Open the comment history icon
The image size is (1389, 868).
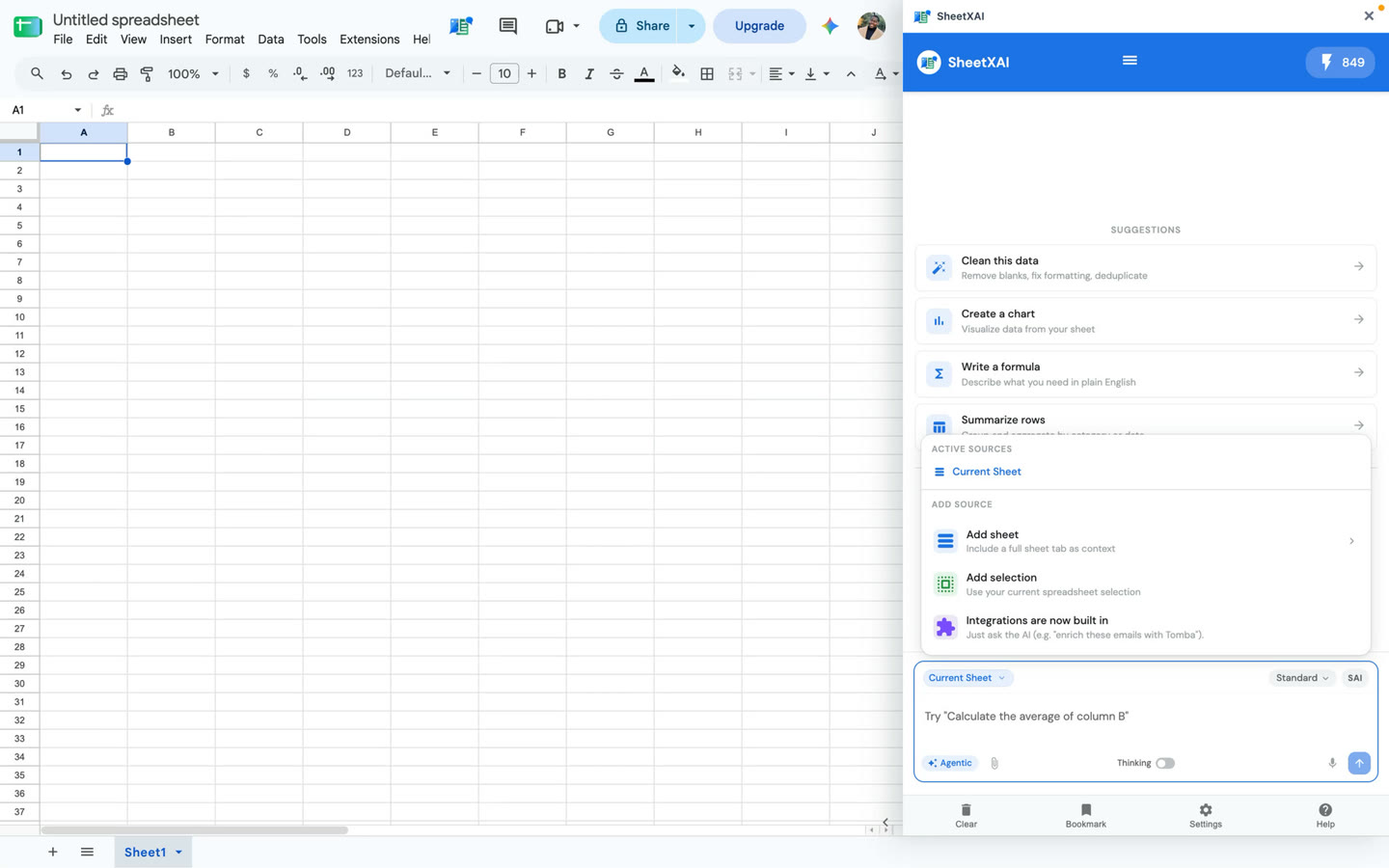507,26
